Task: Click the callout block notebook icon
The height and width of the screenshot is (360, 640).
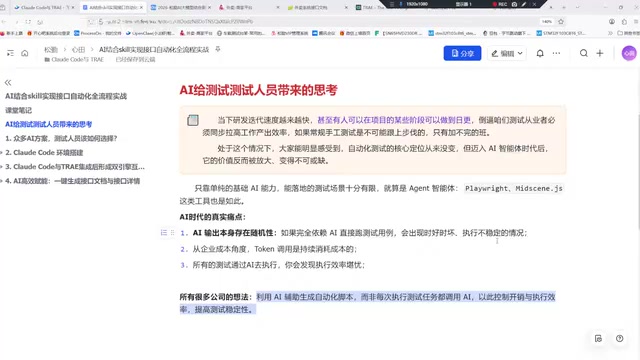Action: point(193,120)
